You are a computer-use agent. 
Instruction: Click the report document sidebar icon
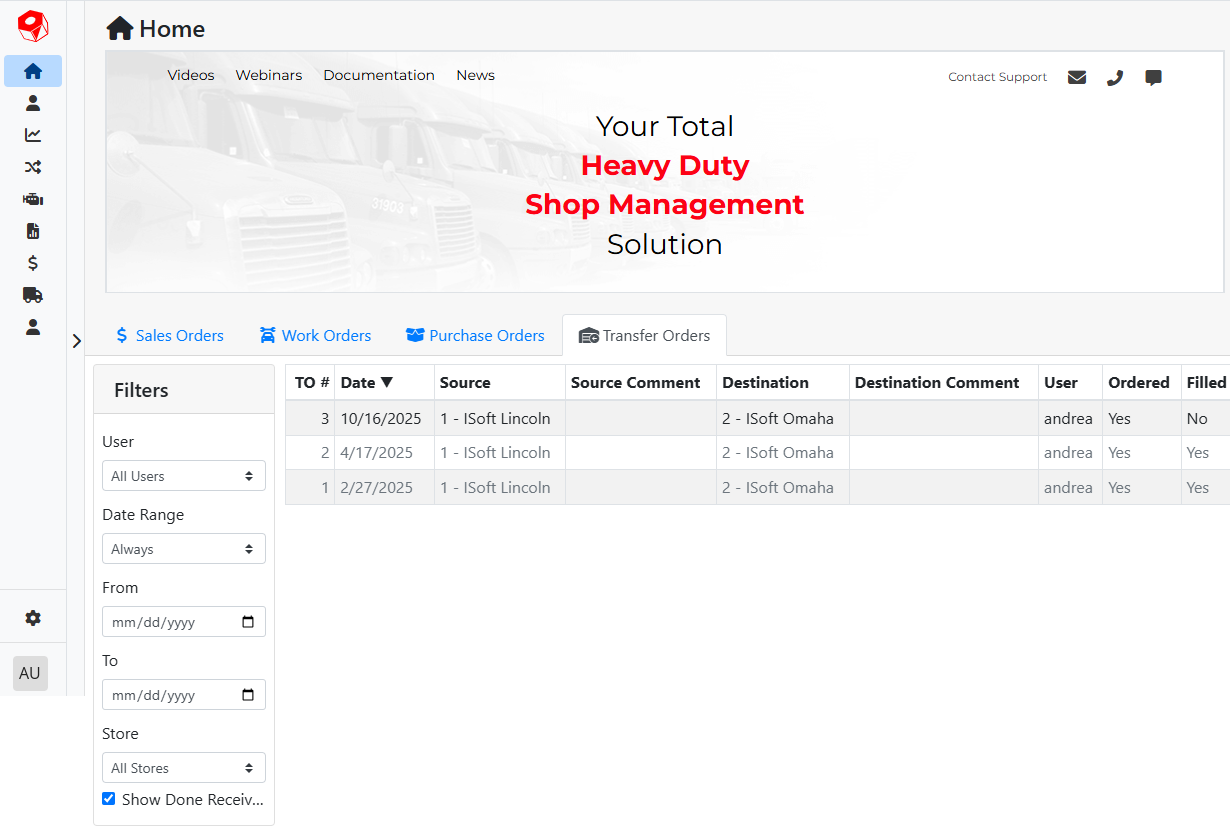[x=33, y=231]
